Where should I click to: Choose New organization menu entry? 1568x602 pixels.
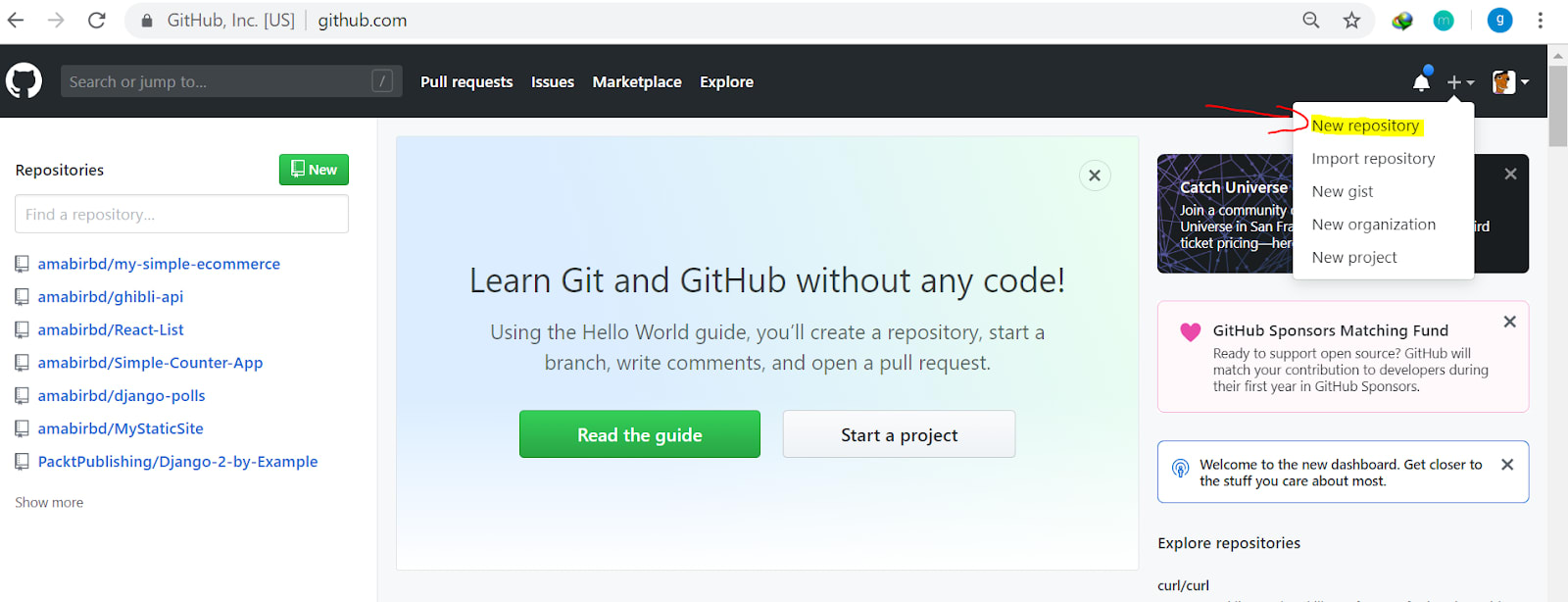point(1373,225)
